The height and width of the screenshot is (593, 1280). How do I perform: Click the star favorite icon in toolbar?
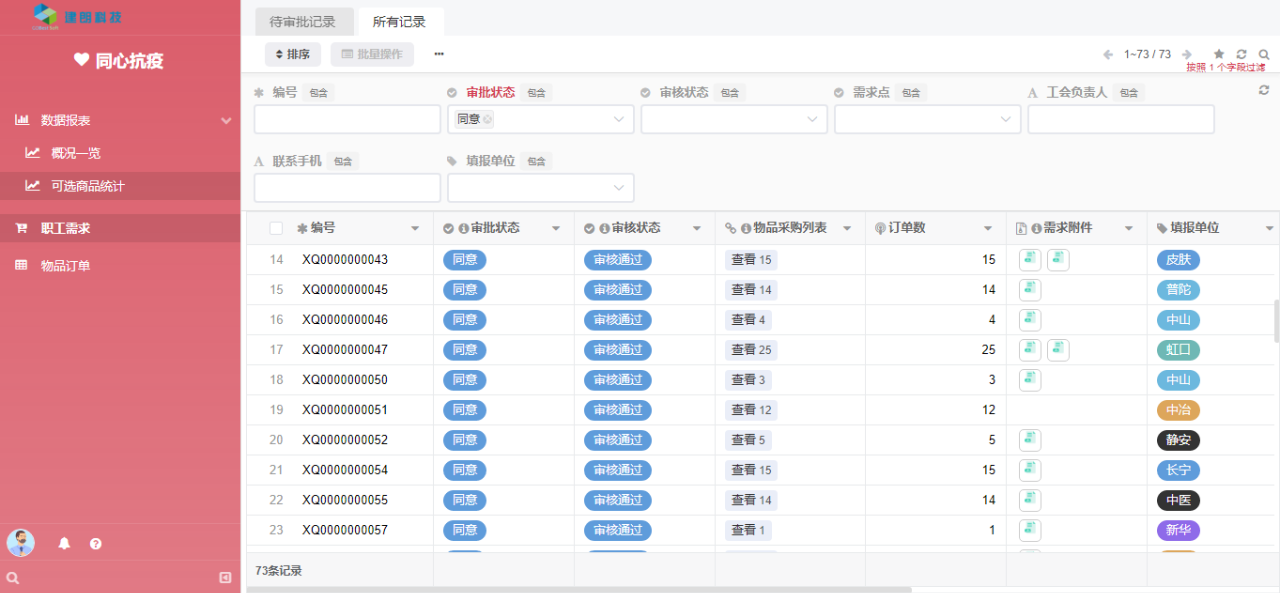point(1218,54)
